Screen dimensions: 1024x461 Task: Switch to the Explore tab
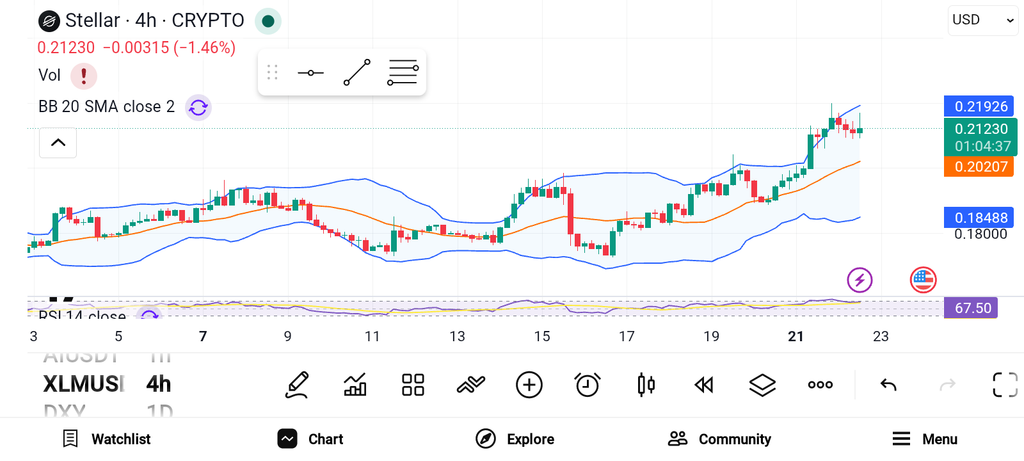pos(515,439)
